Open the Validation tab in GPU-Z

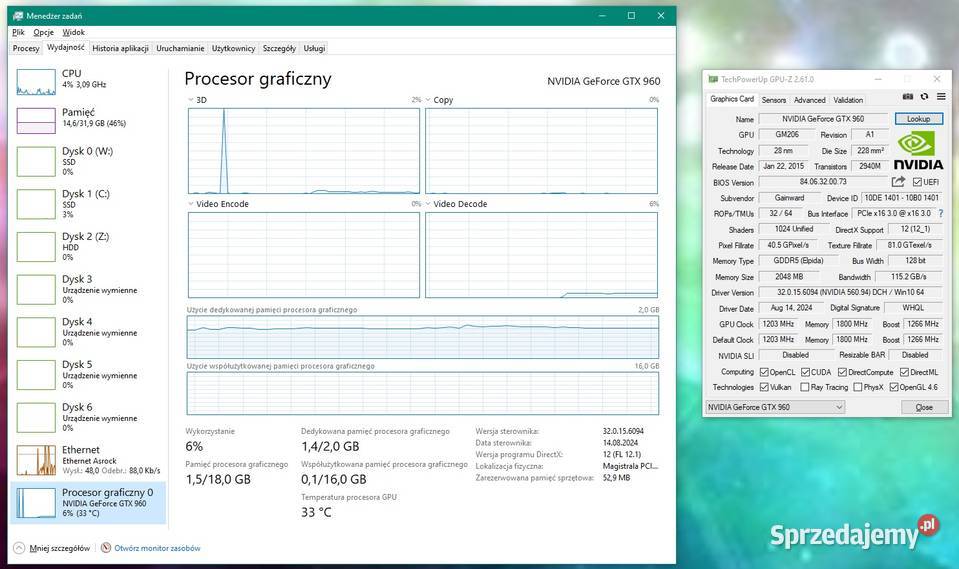coord(848,100)
